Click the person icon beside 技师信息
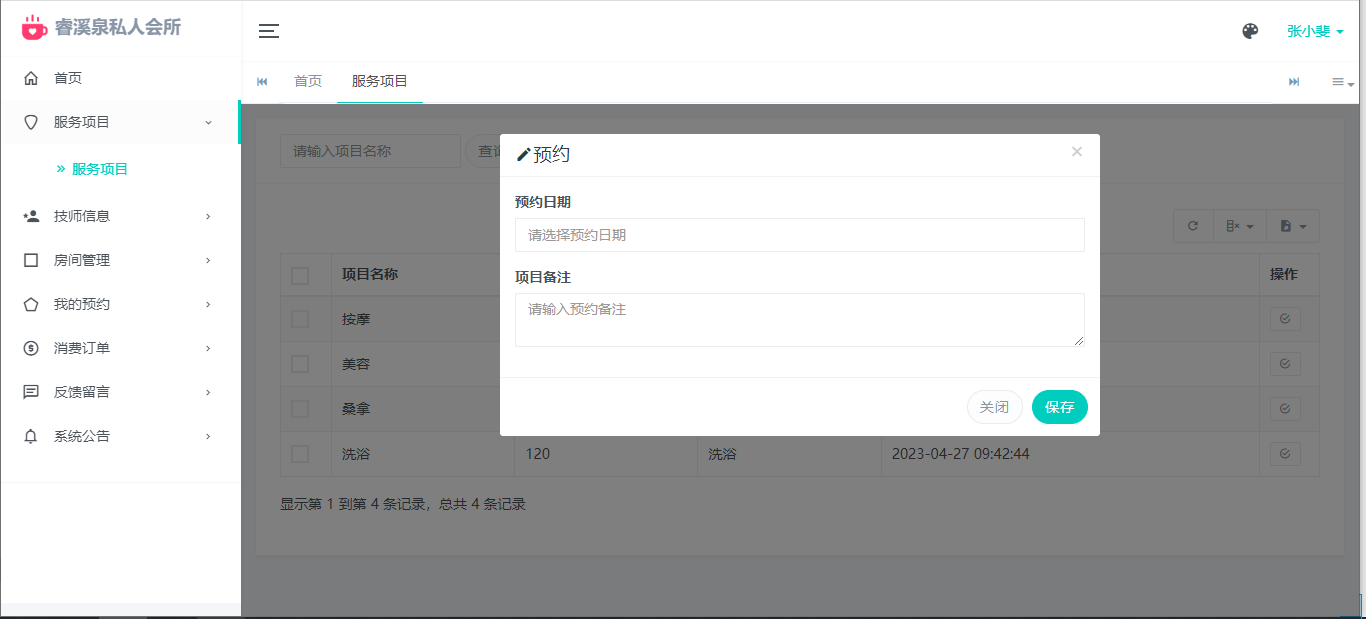This screenshot has height=619, width=1366. 31,216
